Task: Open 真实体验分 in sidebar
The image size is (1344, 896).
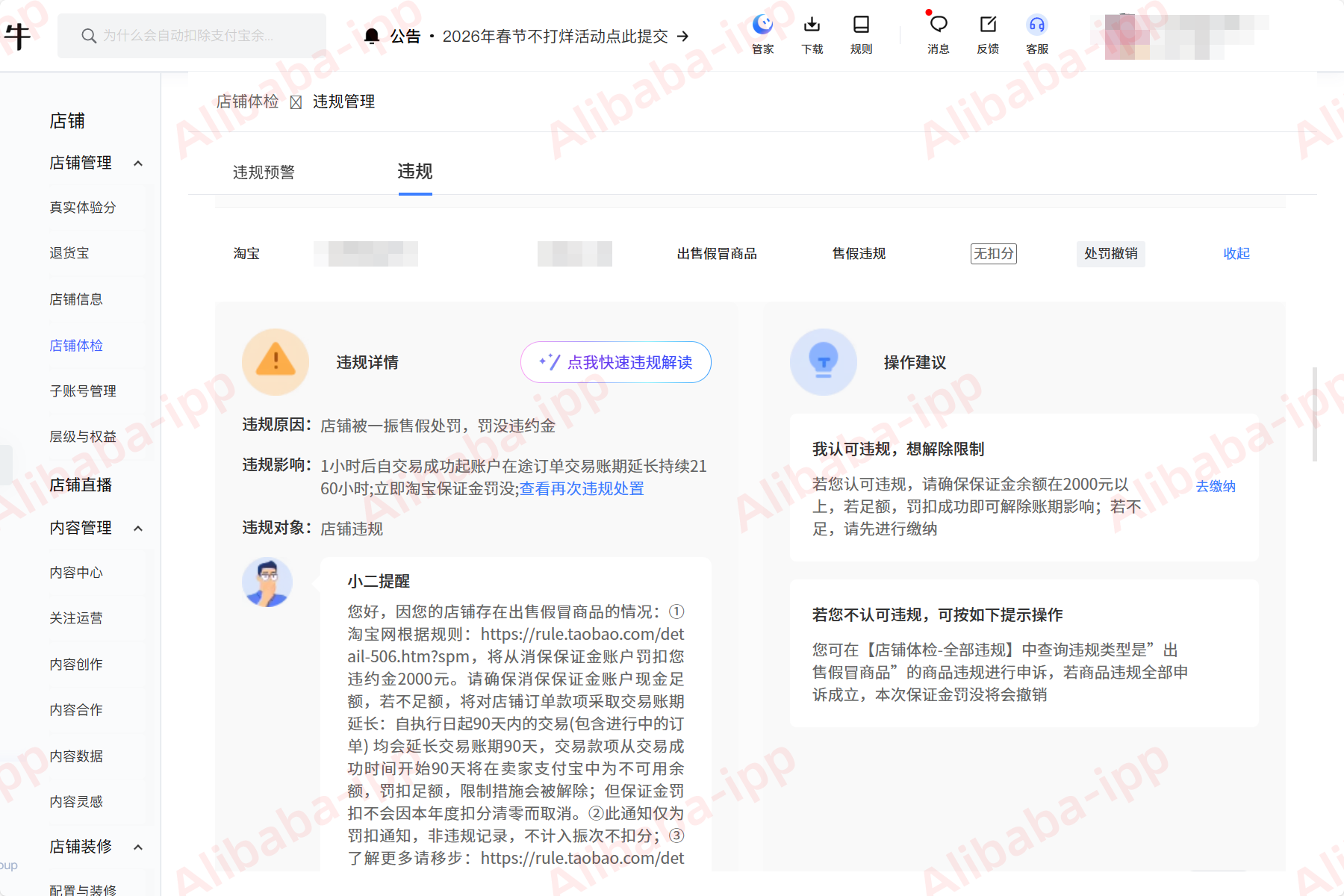Action: (x=83, y=208)
